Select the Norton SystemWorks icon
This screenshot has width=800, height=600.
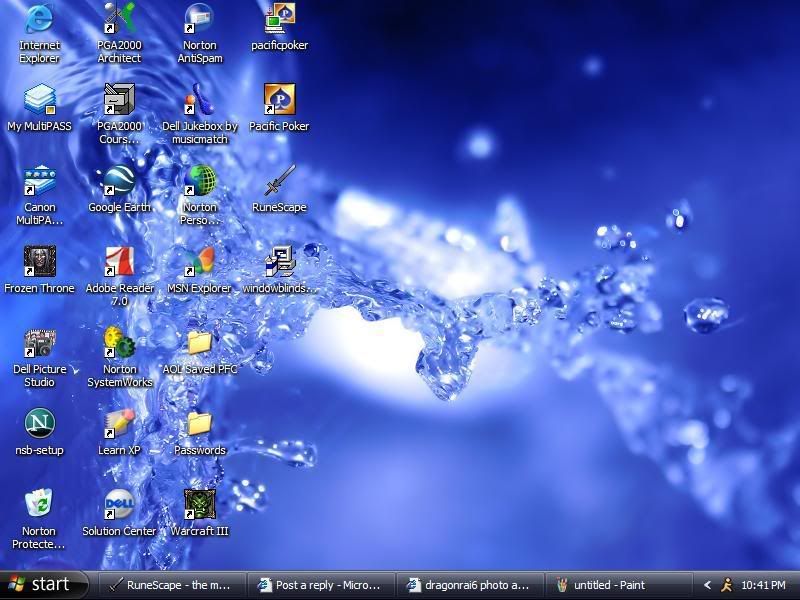(119, 344)
